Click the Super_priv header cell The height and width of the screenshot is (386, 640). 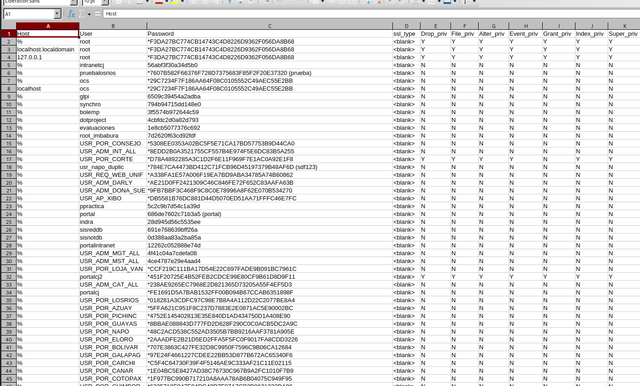click(624, 34)
